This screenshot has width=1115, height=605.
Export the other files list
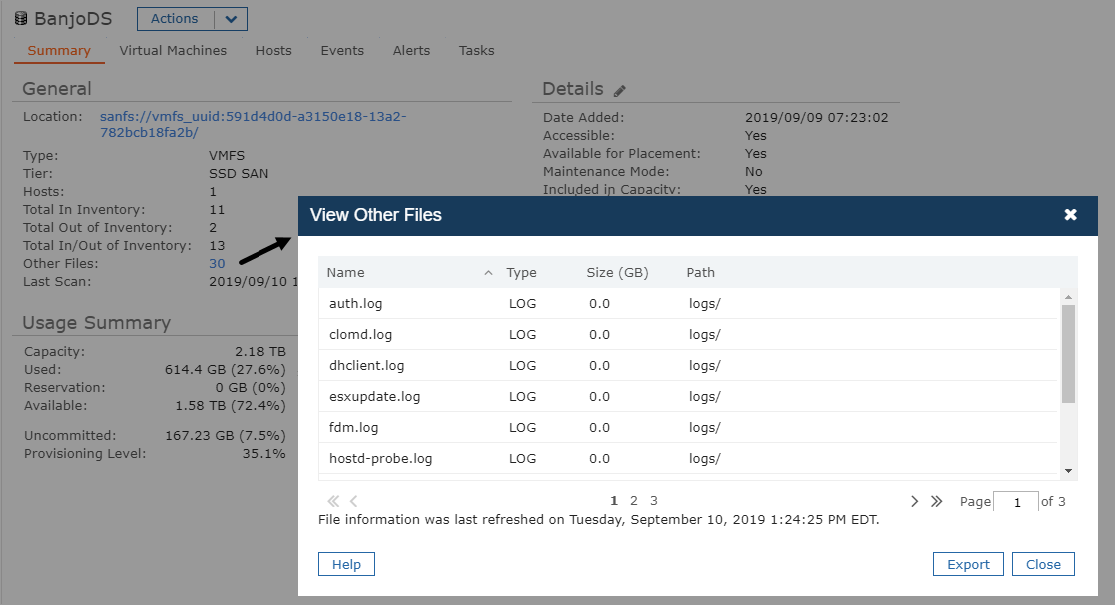968,564
